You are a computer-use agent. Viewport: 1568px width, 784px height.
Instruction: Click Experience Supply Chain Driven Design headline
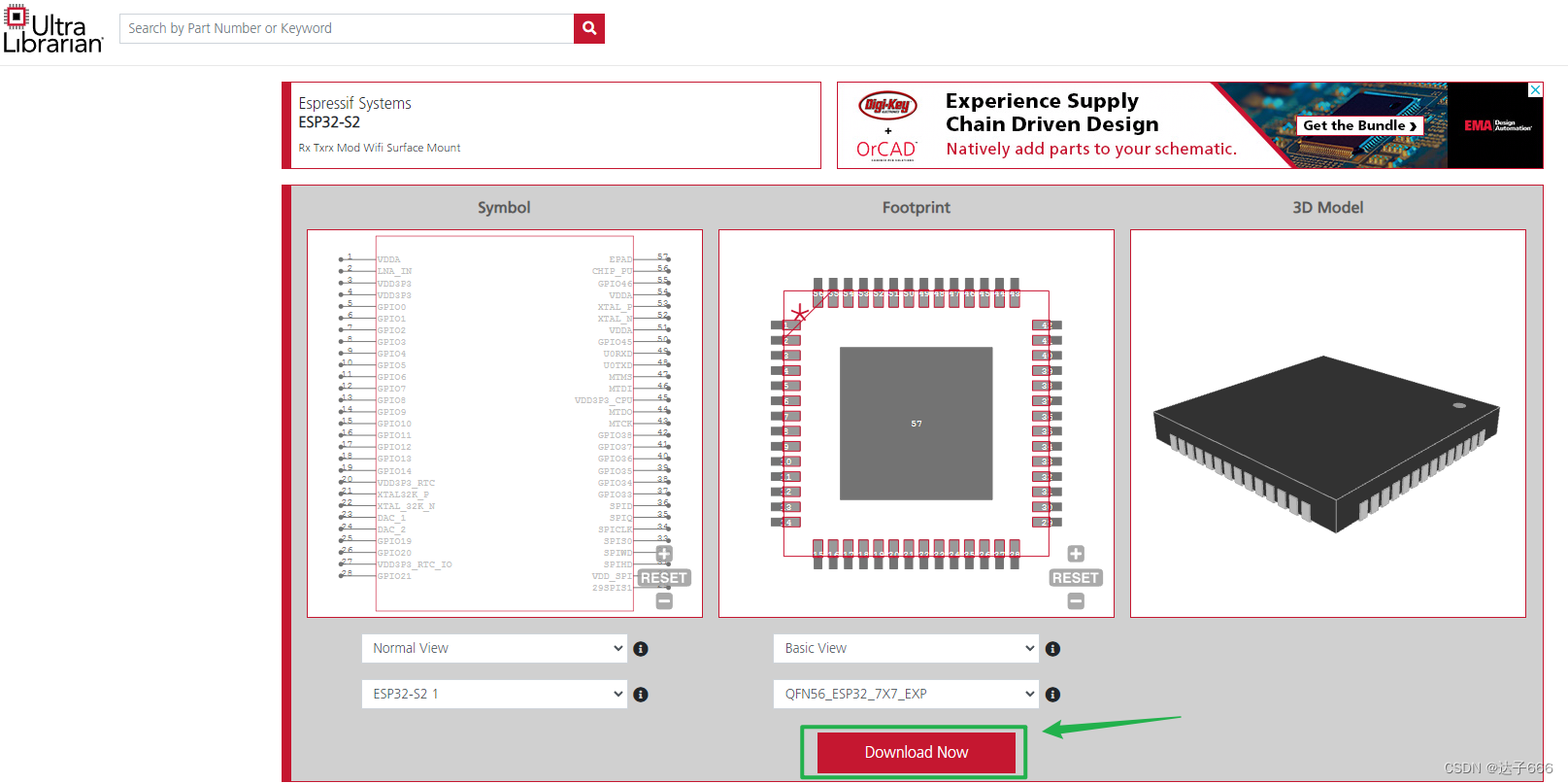1051,113
